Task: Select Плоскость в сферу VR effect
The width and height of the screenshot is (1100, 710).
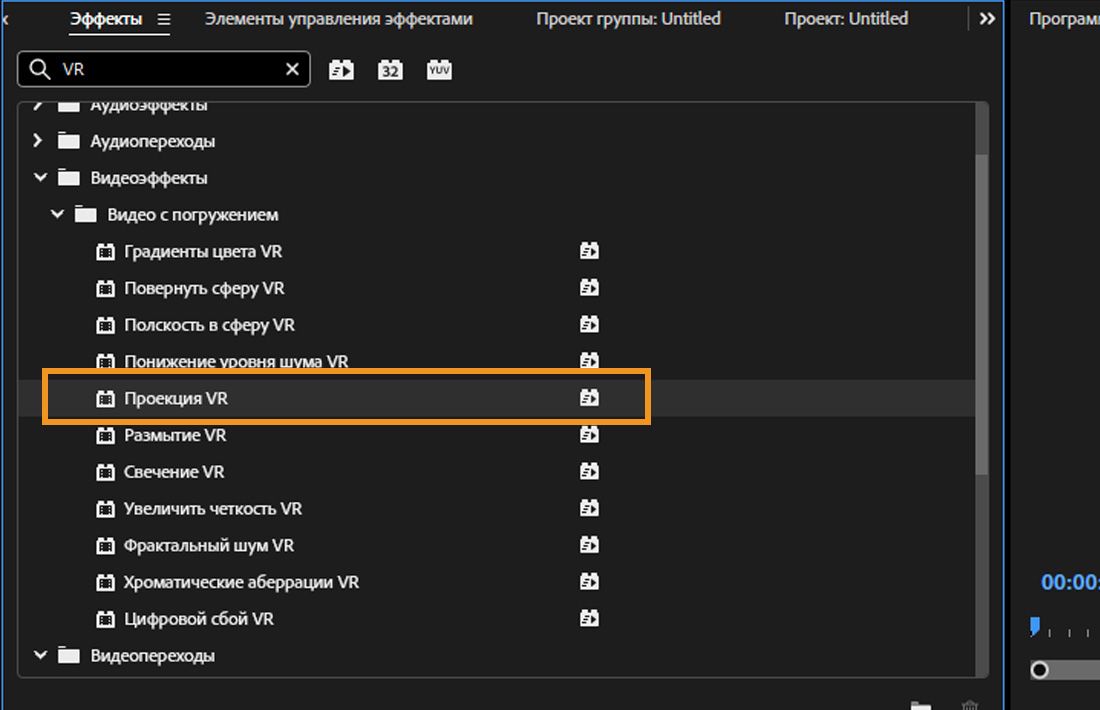Action: coord(209,325)
